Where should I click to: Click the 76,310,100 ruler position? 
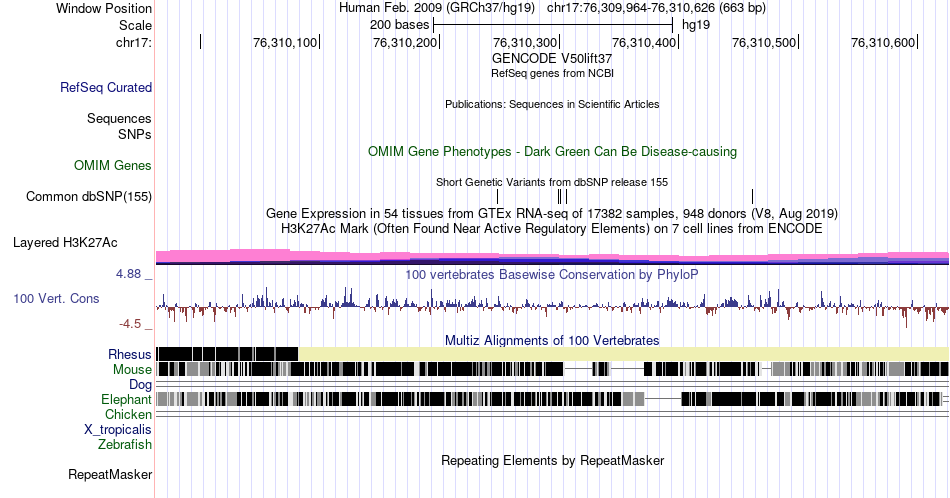click(x=285, y=42)
